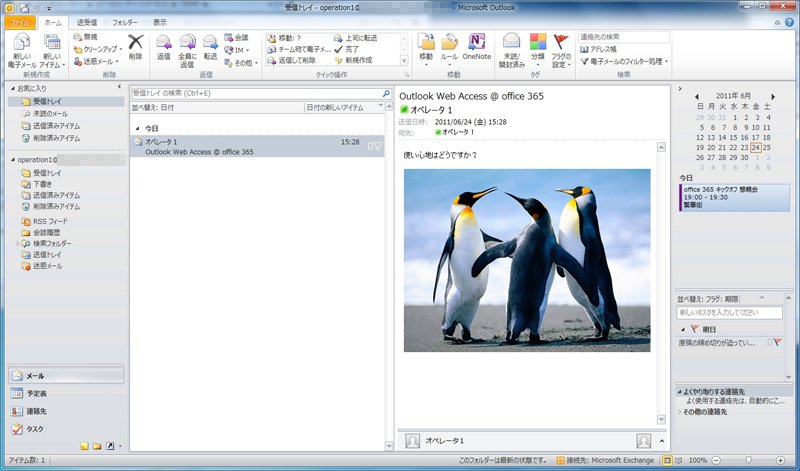Open the 新しいアイテム menu button

tap(52, 51)
